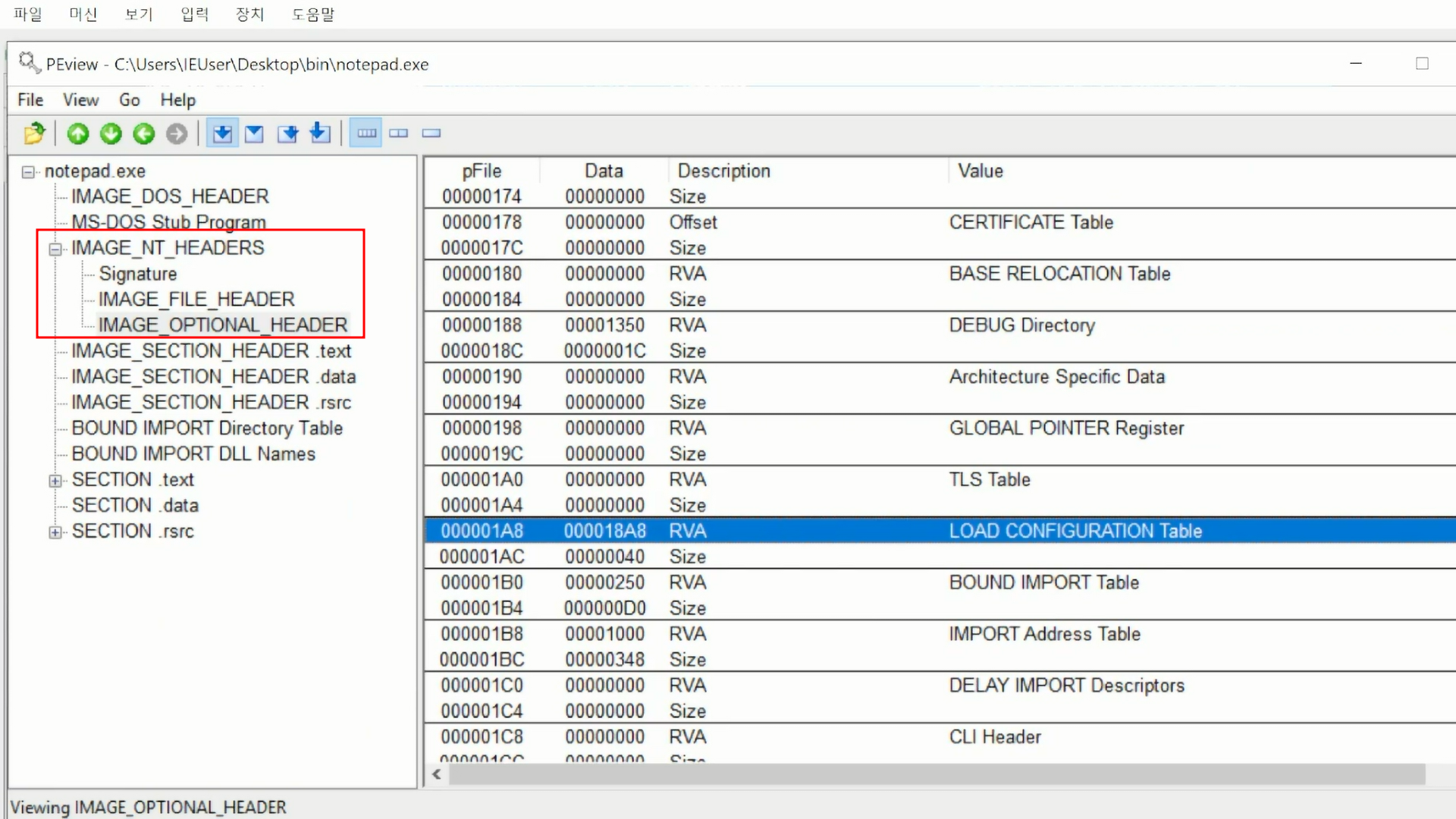Viewport: 1456px width, 819px height.
Task: Click the horizontal scrollbar track of the data pane
Action: click(937, 774)
